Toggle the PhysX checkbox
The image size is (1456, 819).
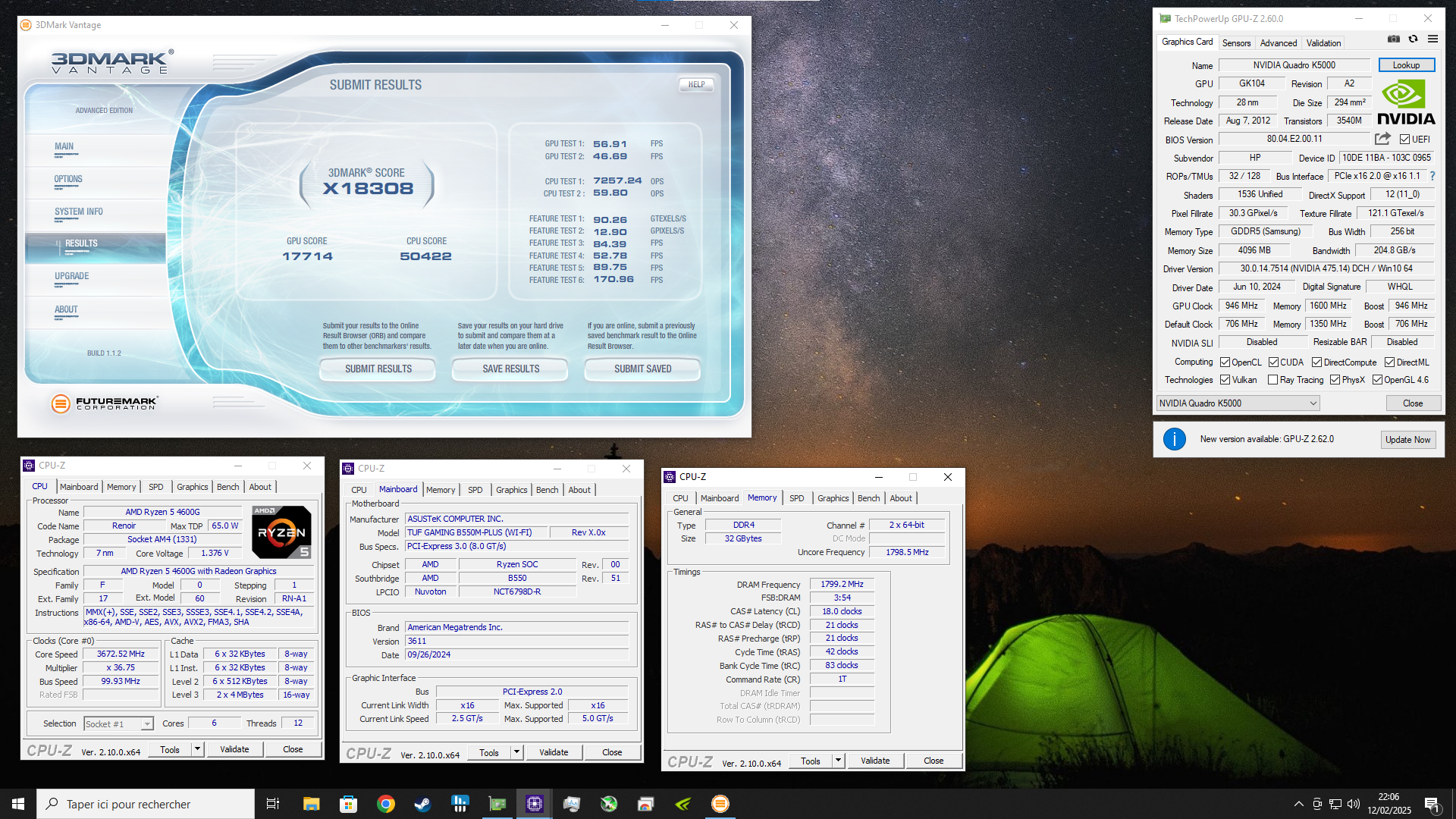(1335, 380)
